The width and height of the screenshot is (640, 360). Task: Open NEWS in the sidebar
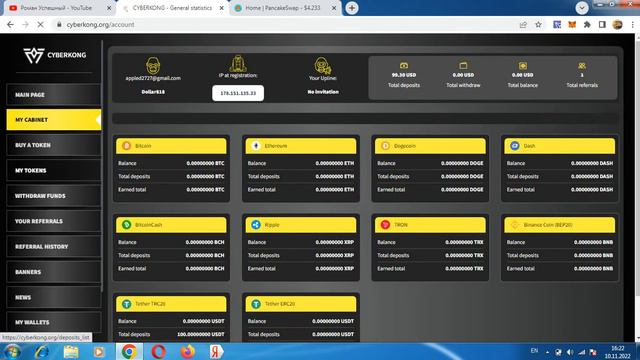coord(53,297)
